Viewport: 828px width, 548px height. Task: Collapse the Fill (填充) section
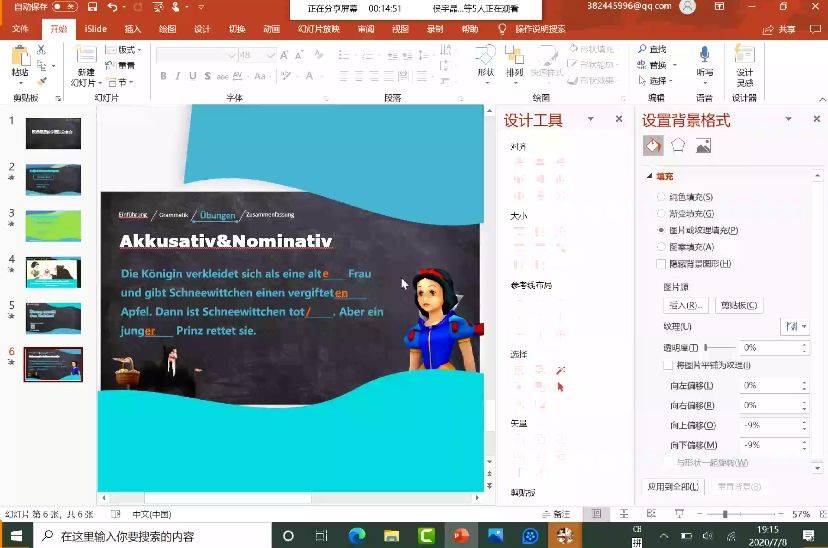tap(649, 176)
